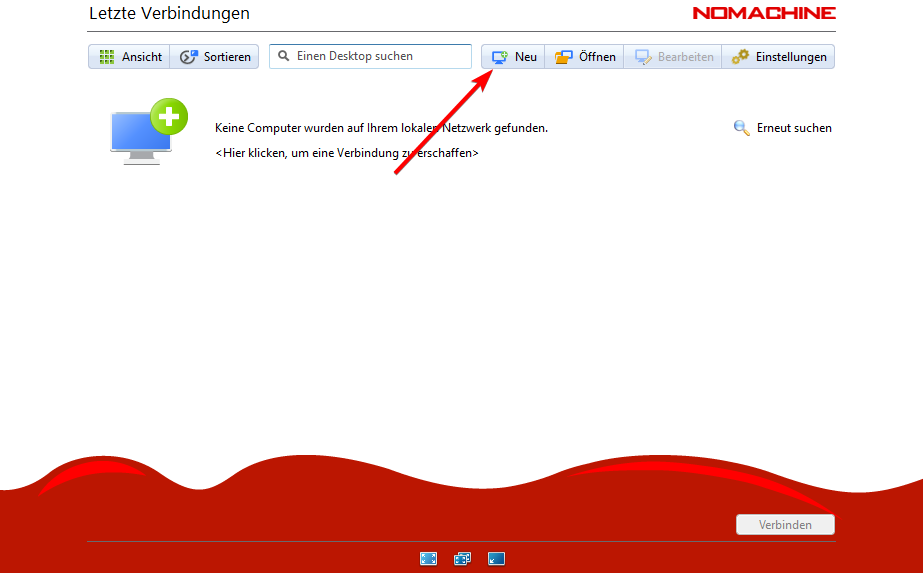Image resolution: width=923 pixels, height=573 pixels.
Task: Click the 'Hier klicken' create connection link
Action: coord(347,153)
